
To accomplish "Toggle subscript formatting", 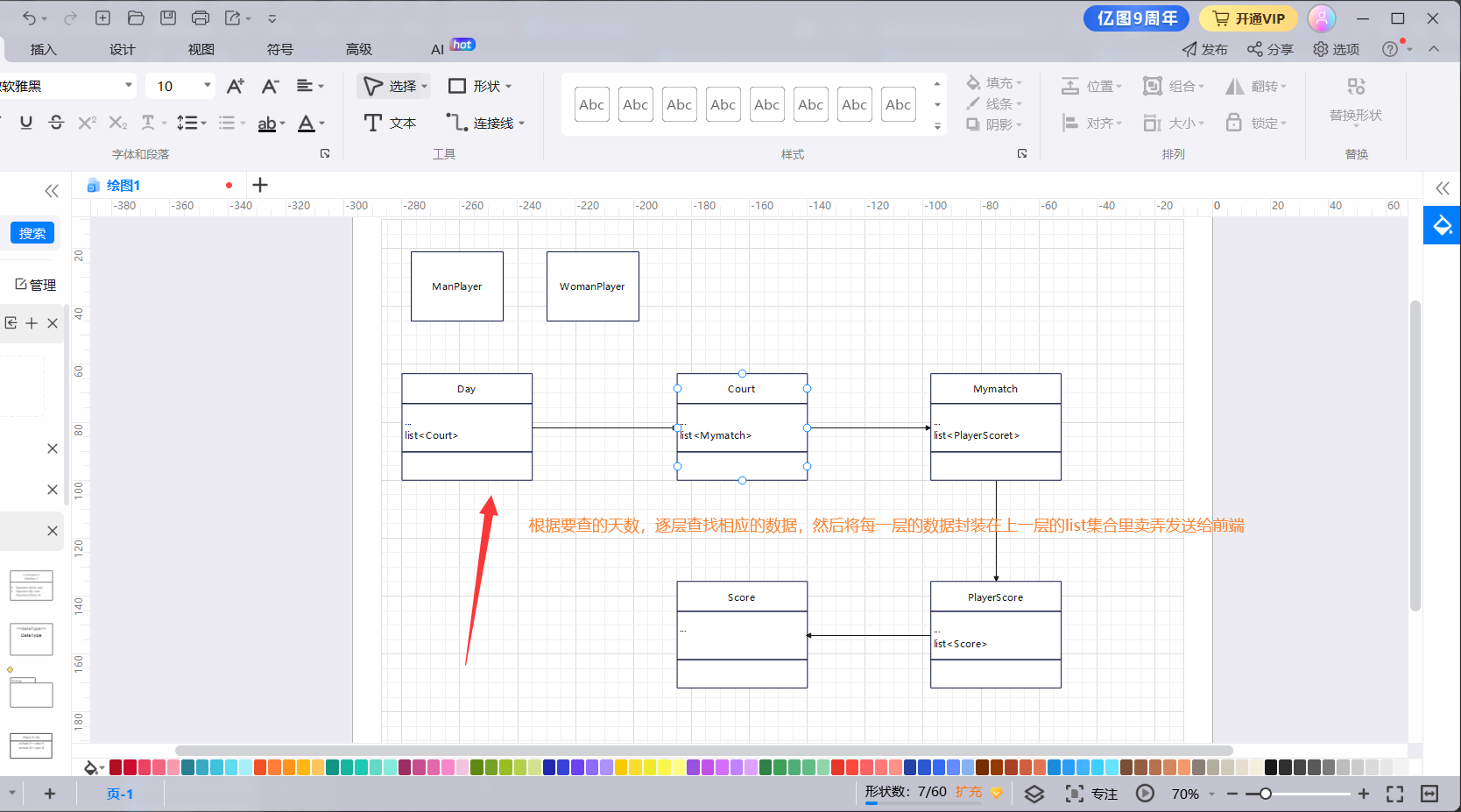I will point(117,123).
